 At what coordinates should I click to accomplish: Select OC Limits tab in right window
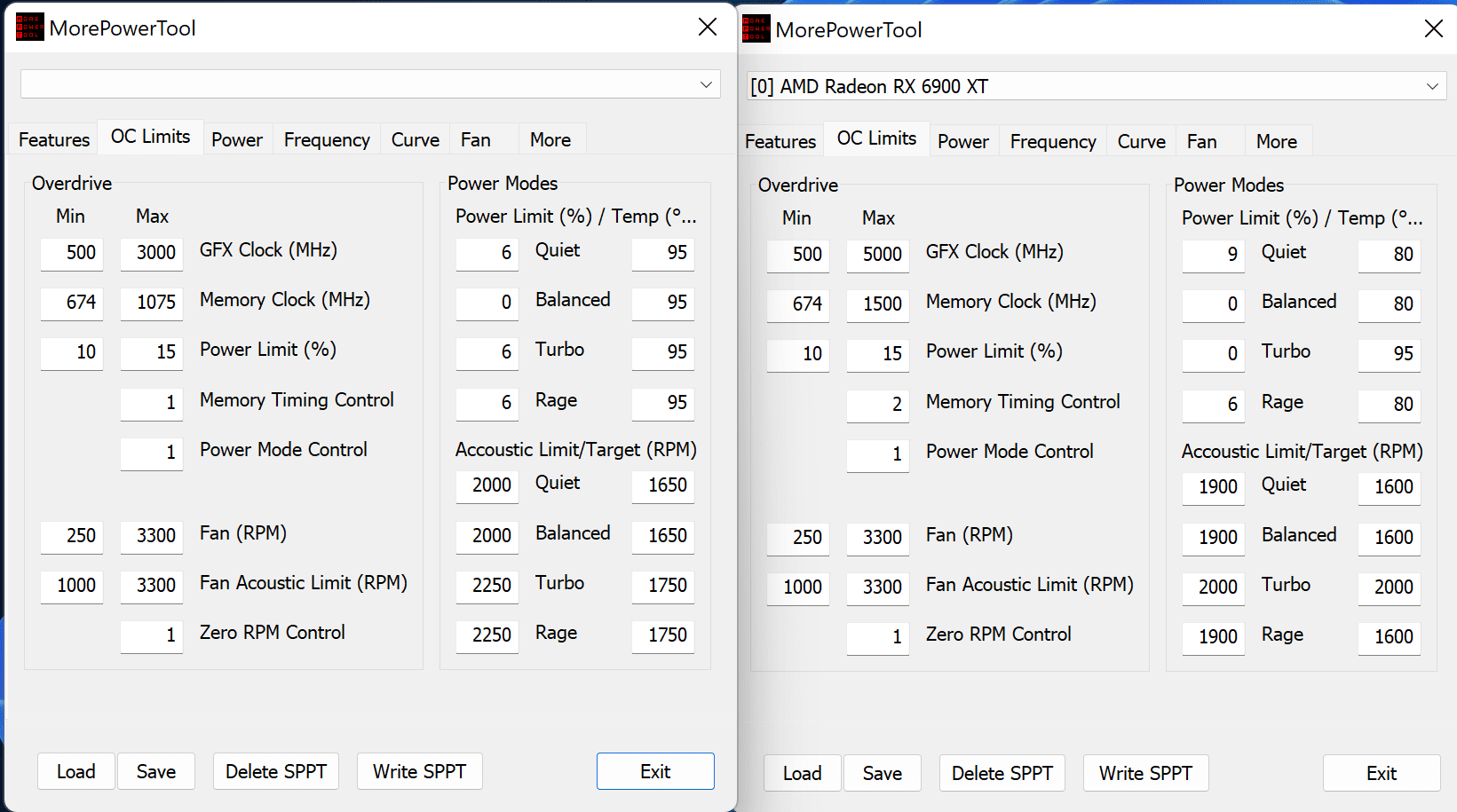coord(876,138)
